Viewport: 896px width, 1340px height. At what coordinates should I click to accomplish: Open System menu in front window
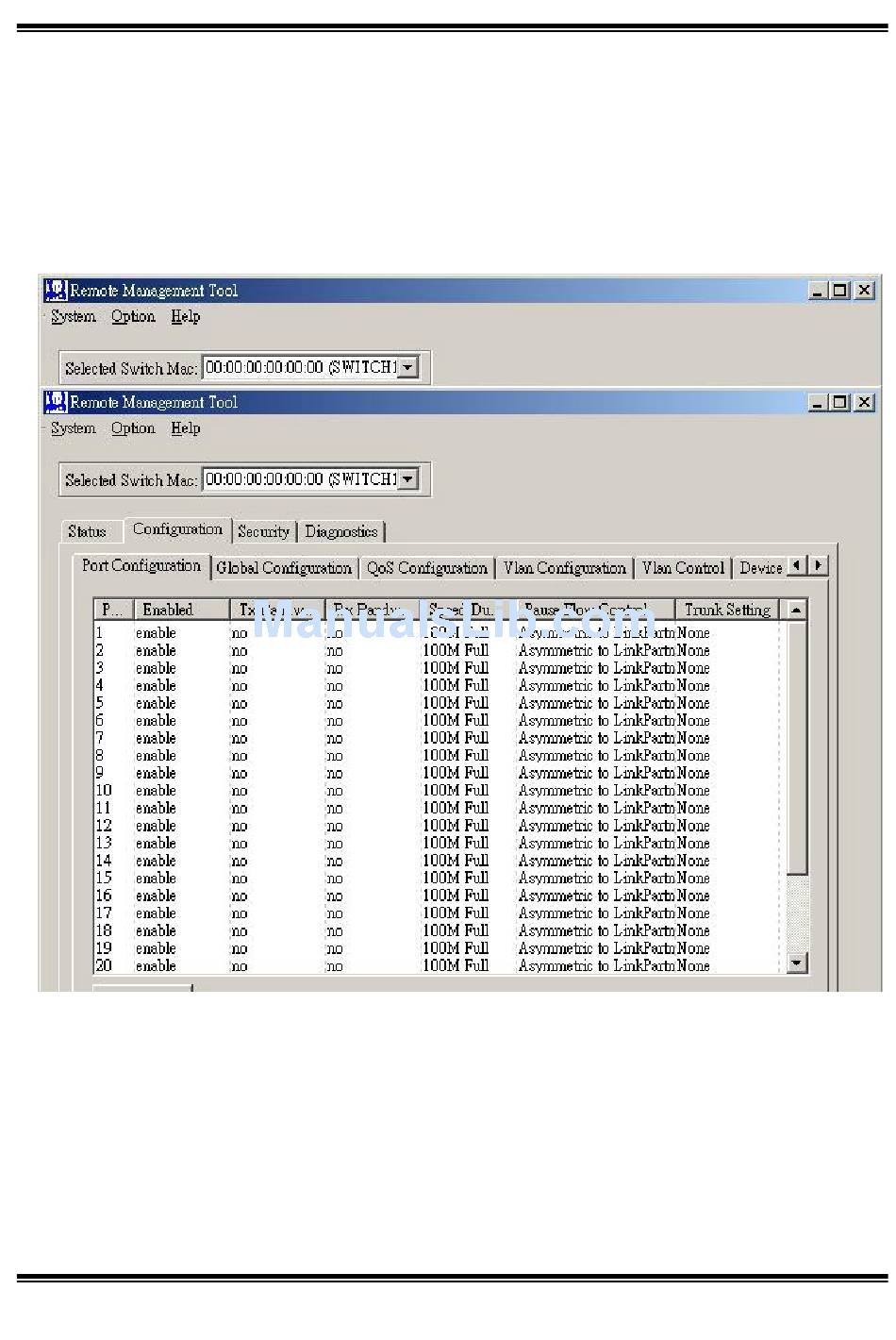point(74,428)
